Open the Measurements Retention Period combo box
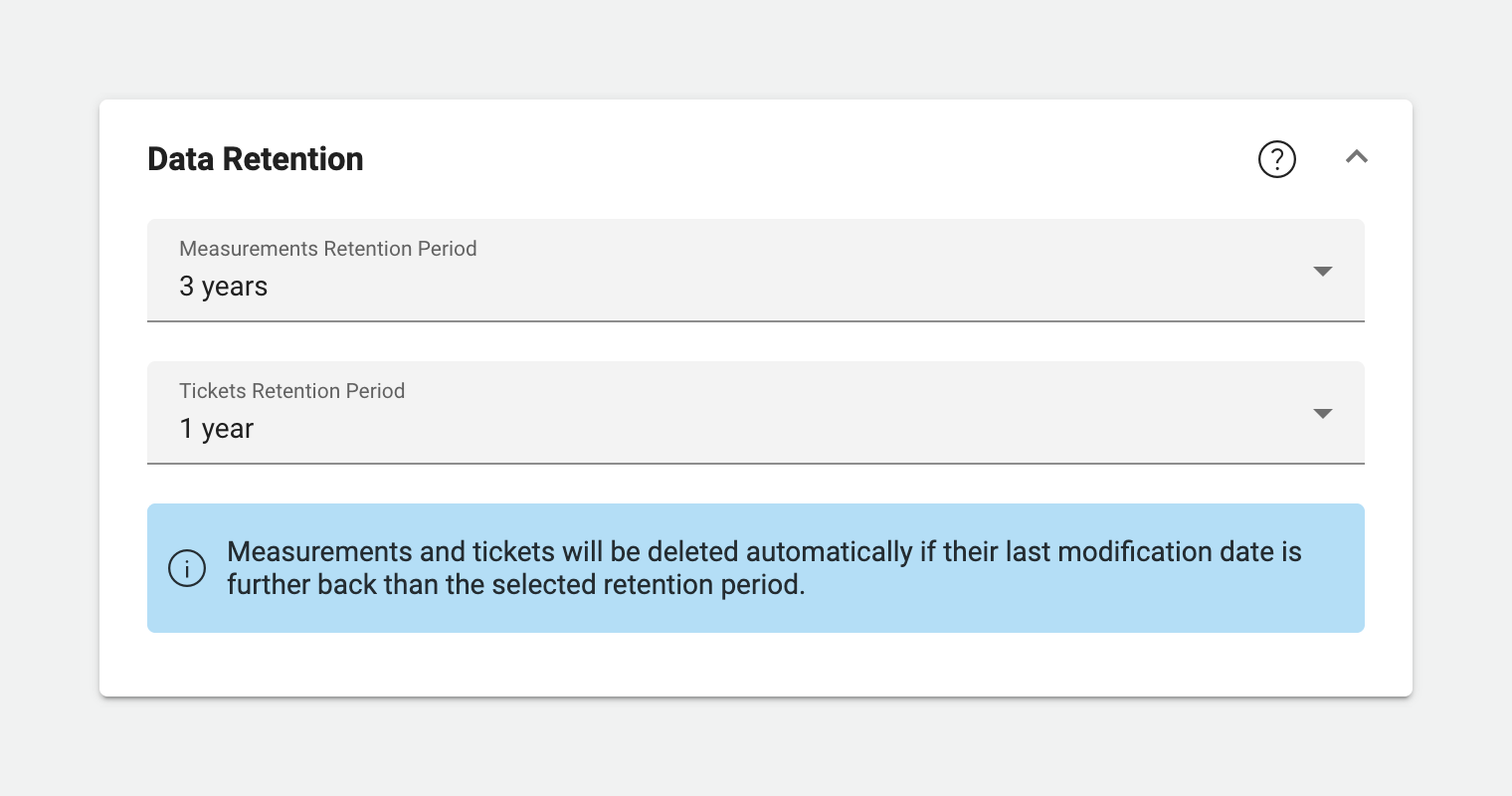1512x796 pixels. click(756, 271)
